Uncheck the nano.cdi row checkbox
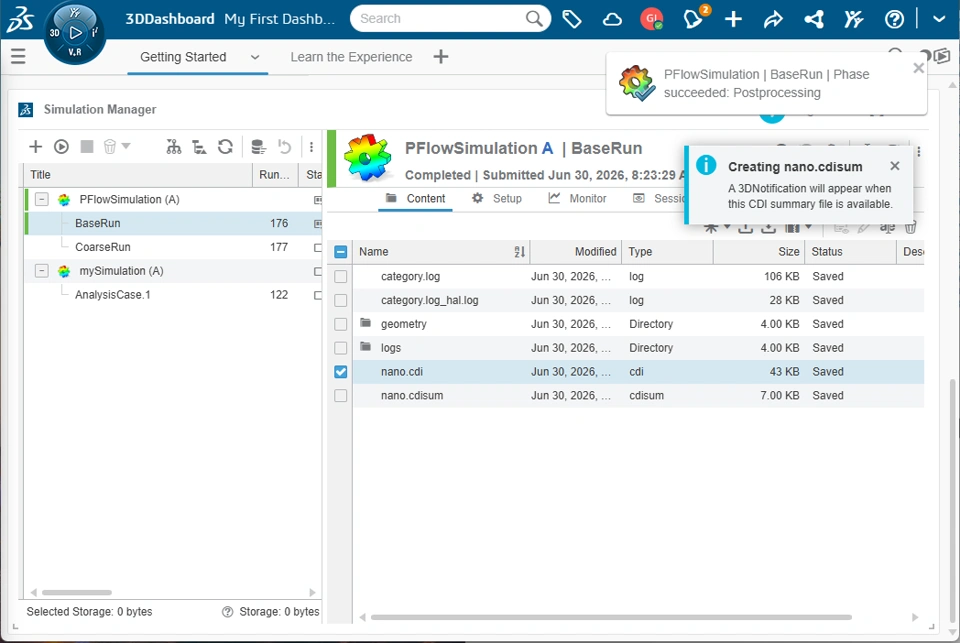 tap(341, 372)
